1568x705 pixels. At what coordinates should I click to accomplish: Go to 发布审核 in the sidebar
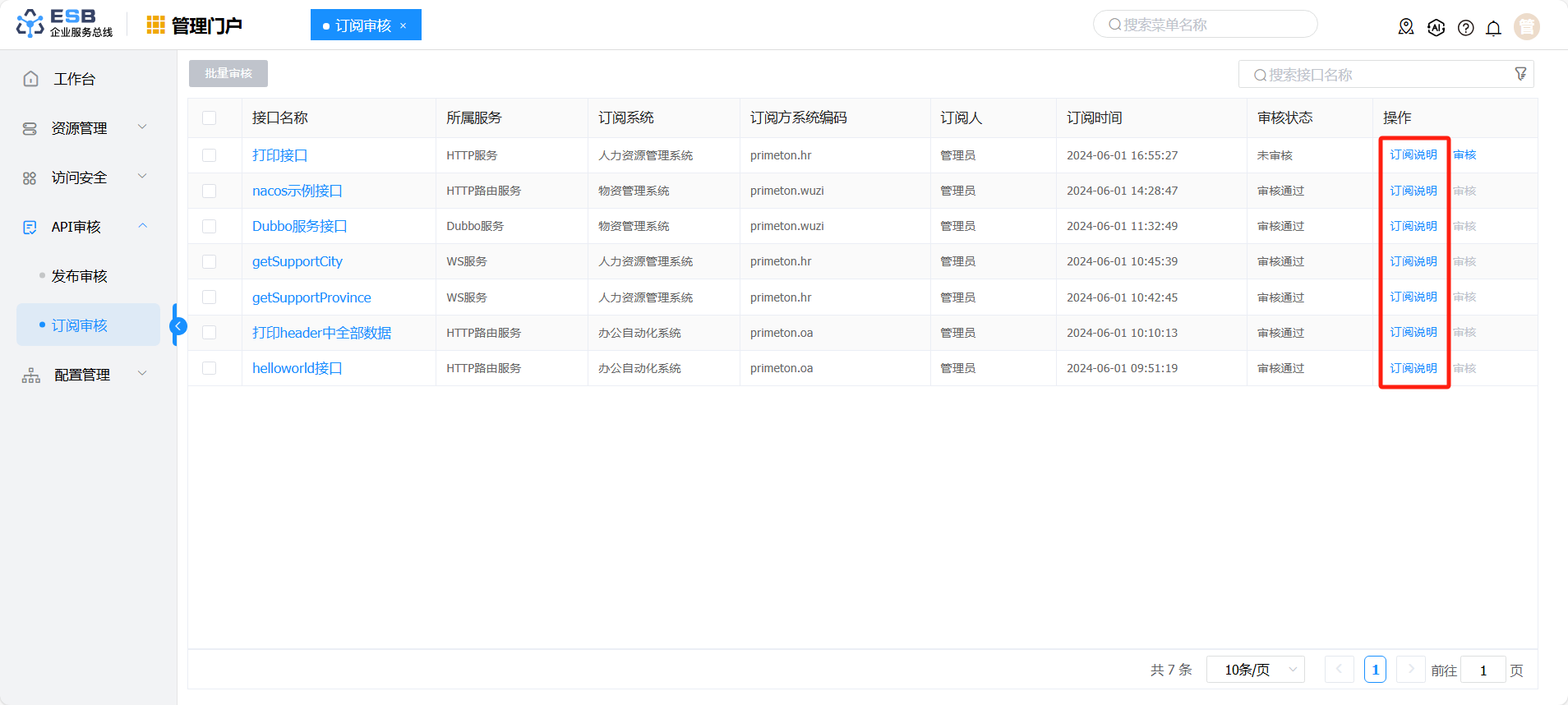point(79,276)
